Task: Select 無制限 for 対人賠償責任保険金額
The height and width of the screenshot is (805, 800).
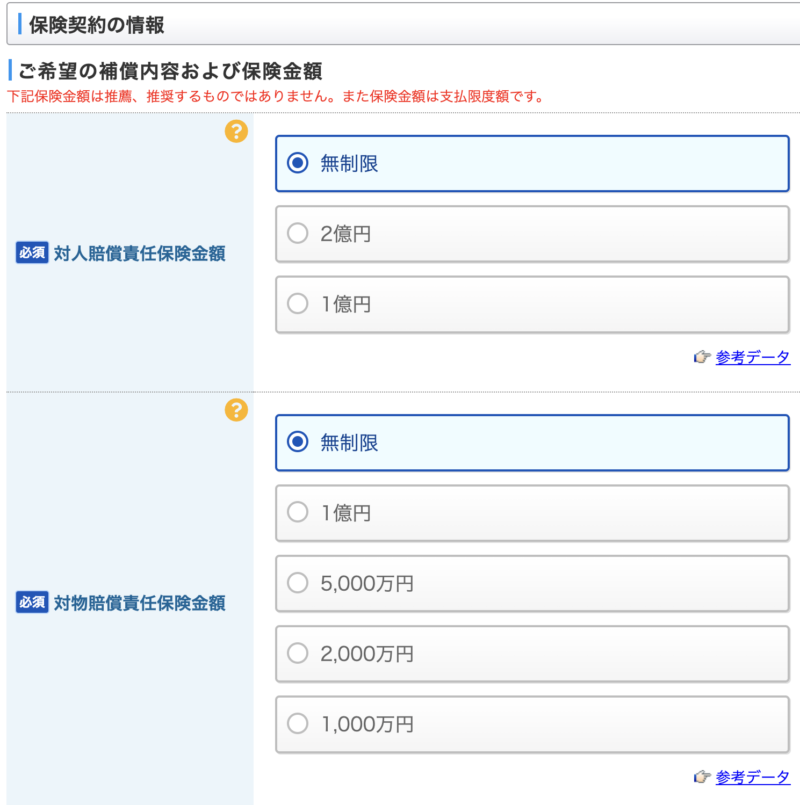Action: point(532,164)
